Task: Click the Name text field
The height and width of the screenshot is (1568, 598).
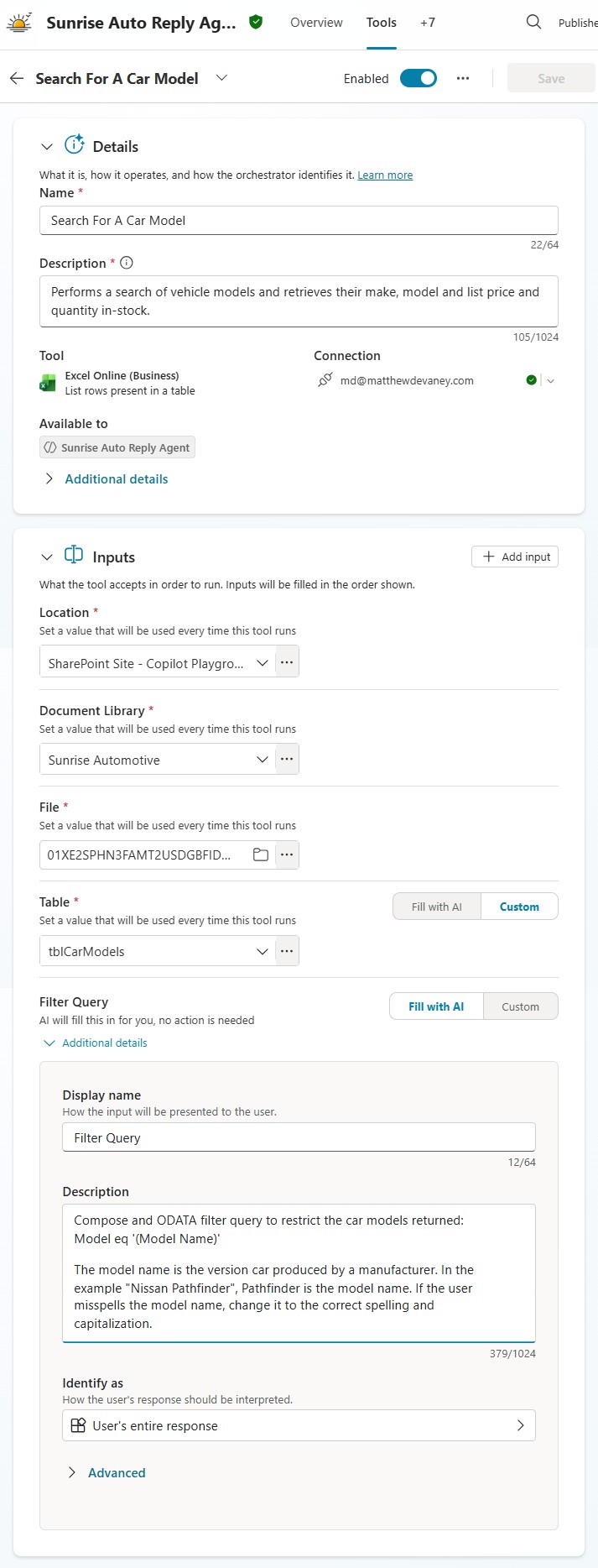Action: (x=299, y=221)
